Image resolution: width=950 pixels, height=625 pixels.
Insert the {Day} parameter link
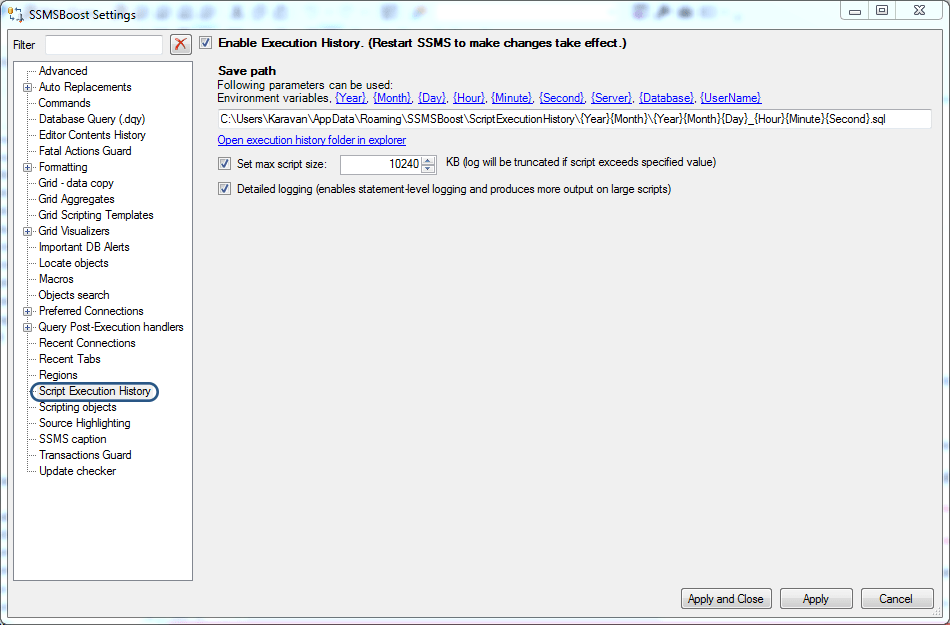coord(432,98)
